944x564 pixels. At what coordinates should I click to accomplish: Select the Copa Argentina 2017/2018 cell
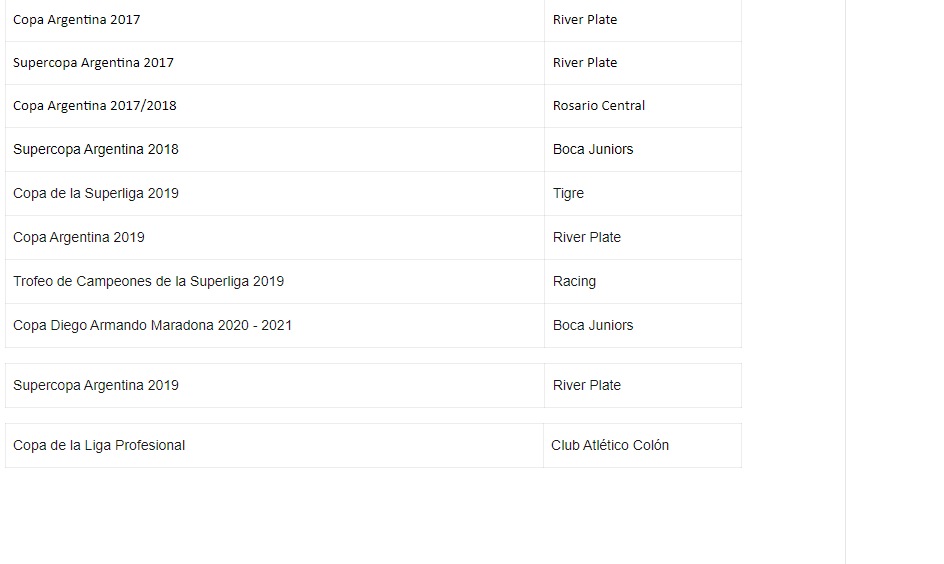click(275, 106)
